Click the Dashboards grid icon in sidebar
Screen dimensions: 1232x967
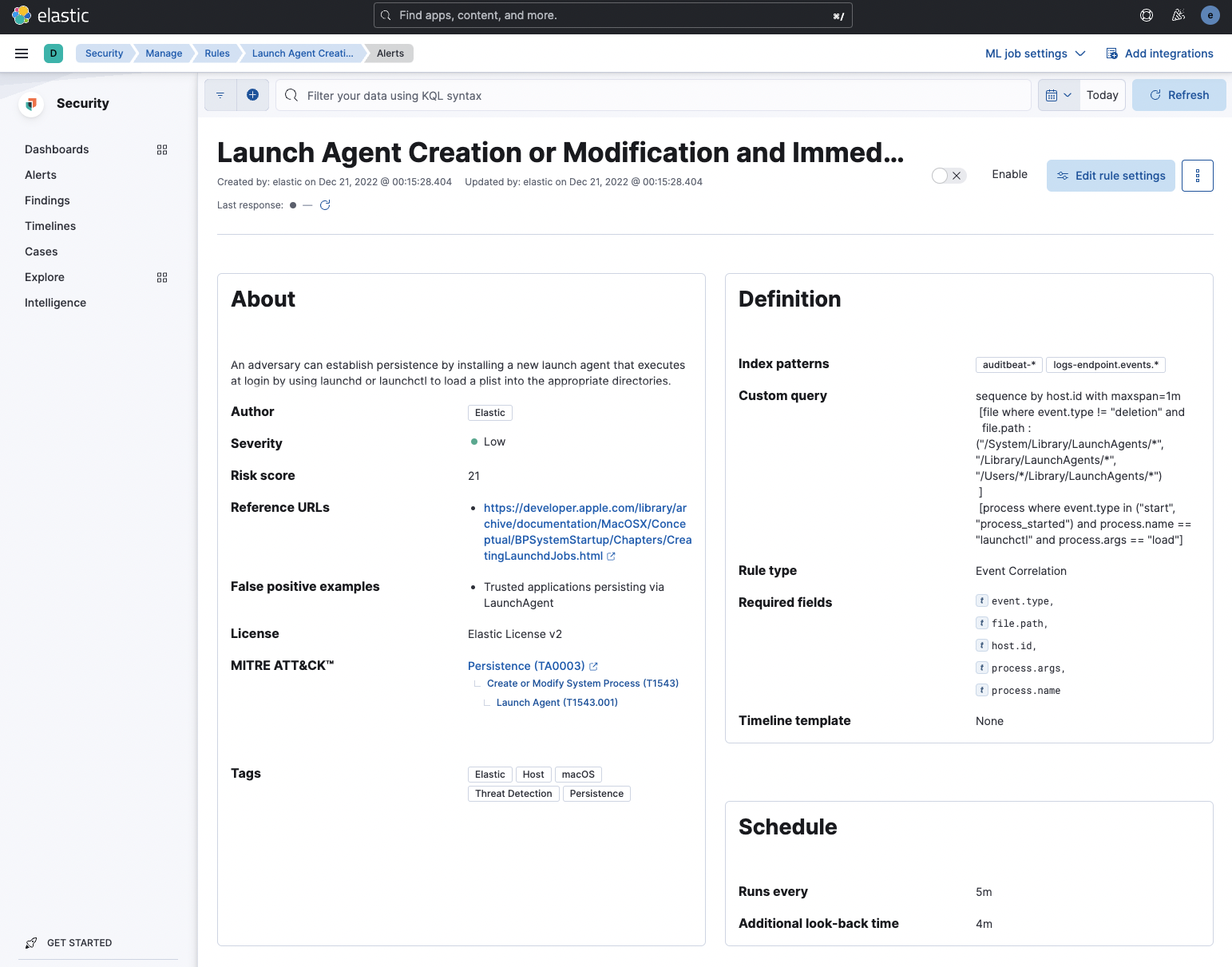[x=162, y=149]
